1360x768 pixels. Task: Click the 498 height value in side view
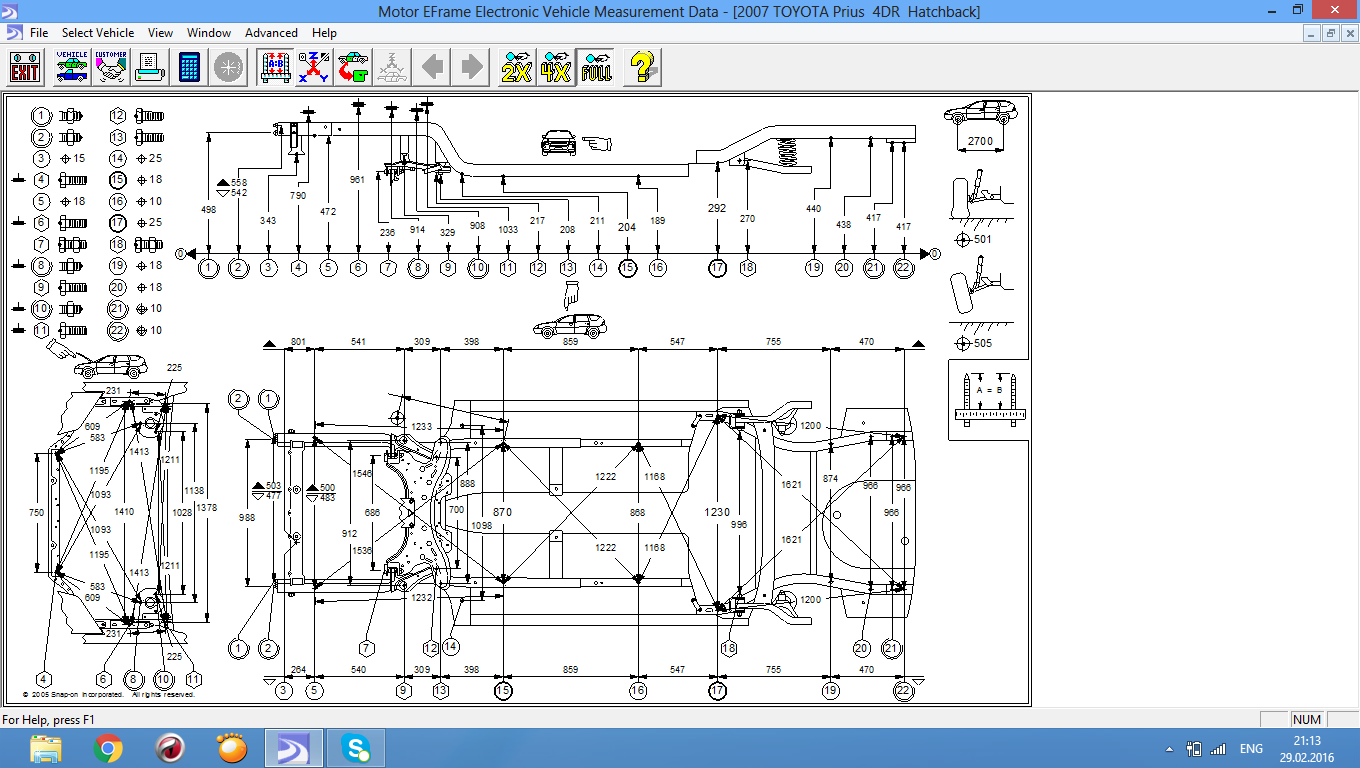pyautogui.click(x=208, y=210)
